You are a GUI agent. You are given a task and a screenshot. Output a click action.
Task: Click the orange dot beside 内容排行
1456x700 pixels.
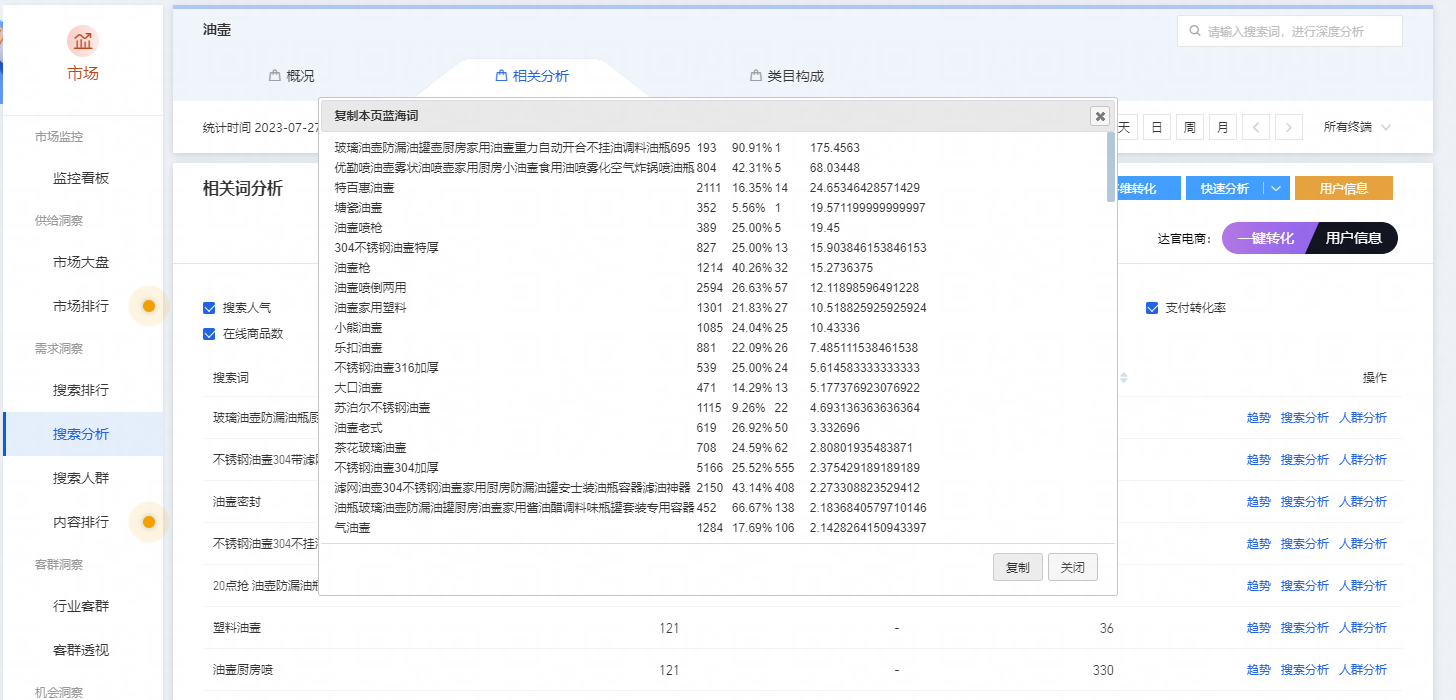pyautogui.click(x=149, y=522)
